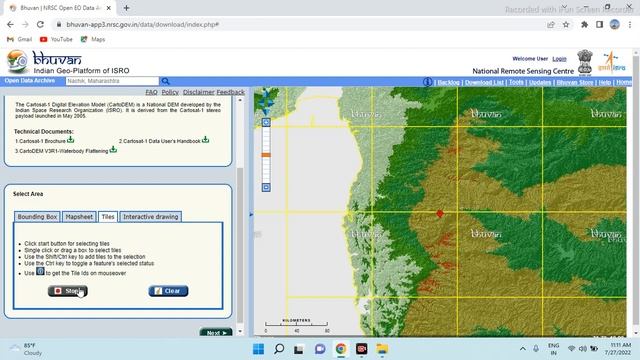
Task: Zoom out using the map minus button
Action: [x=266, y=187]
